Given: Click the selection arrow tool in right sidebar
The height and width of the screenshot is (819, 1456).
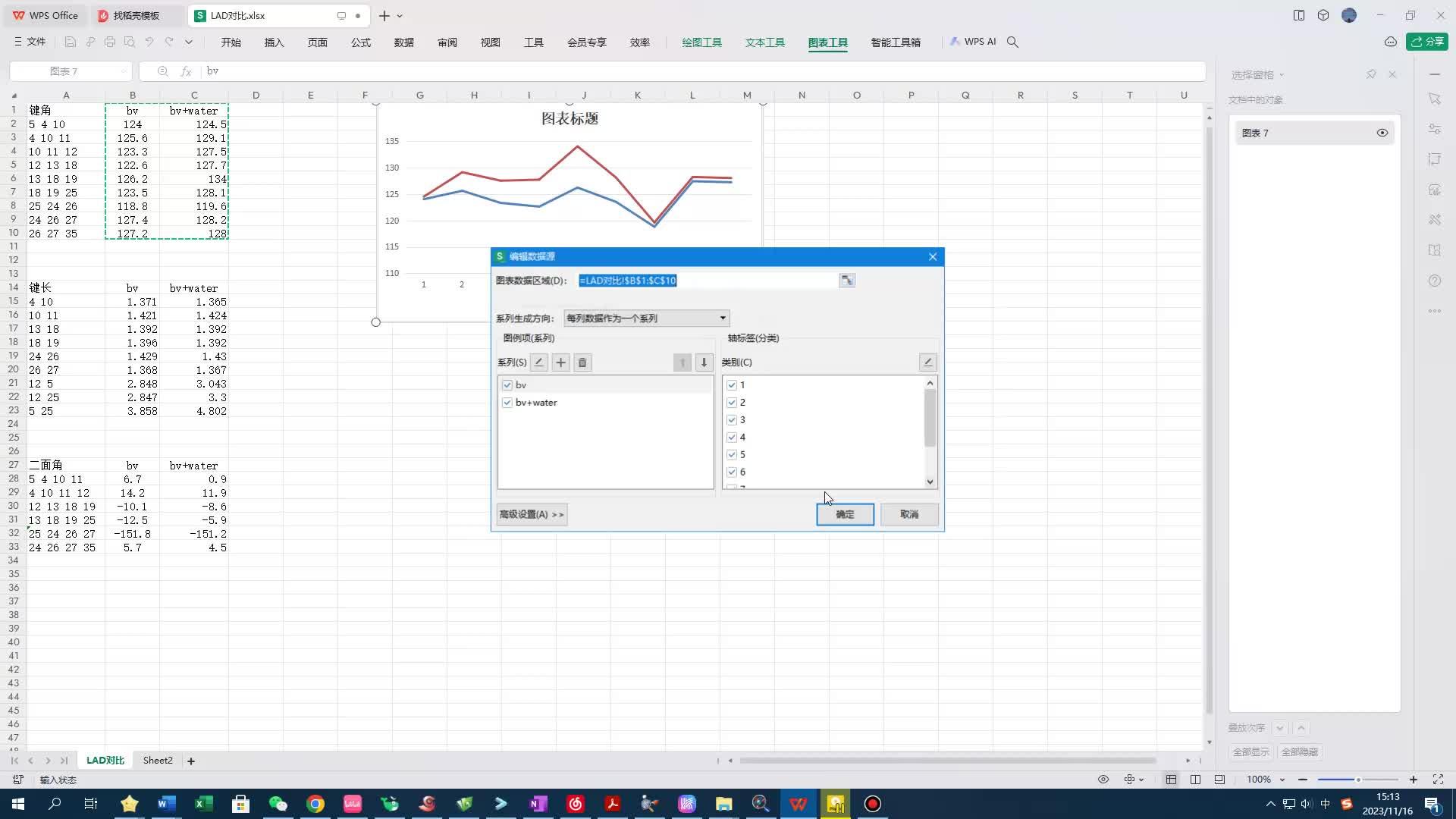Looking at the screenshot, I should pos(1434,99).
